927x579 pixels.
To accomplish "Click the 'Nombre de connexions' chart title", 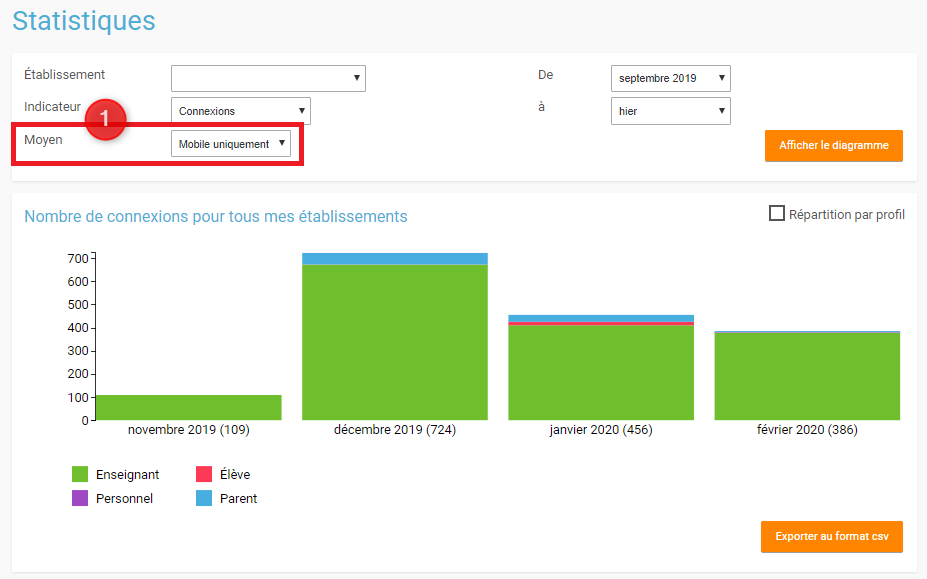I will pos(216,216).
